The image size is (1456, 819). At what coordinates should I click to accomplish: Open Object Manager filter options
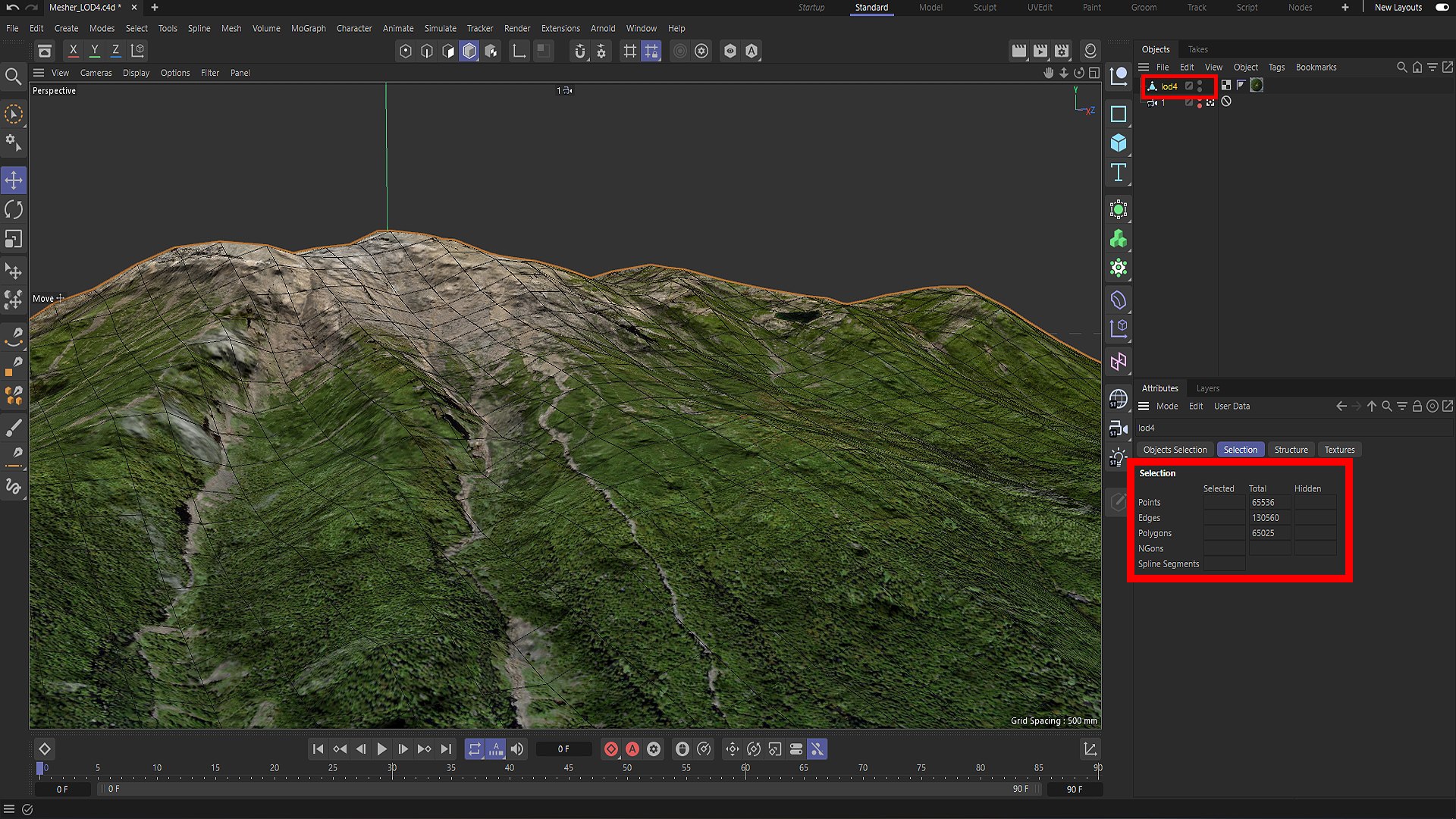click(x=1432, y=67)
